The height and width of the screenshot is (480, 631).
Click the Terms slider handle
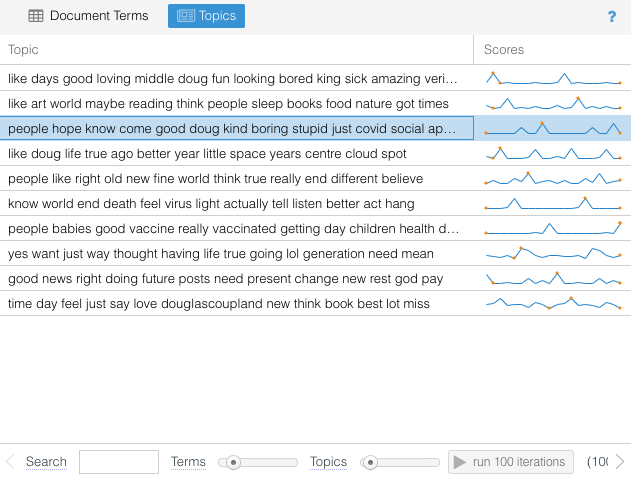point(233,462)
